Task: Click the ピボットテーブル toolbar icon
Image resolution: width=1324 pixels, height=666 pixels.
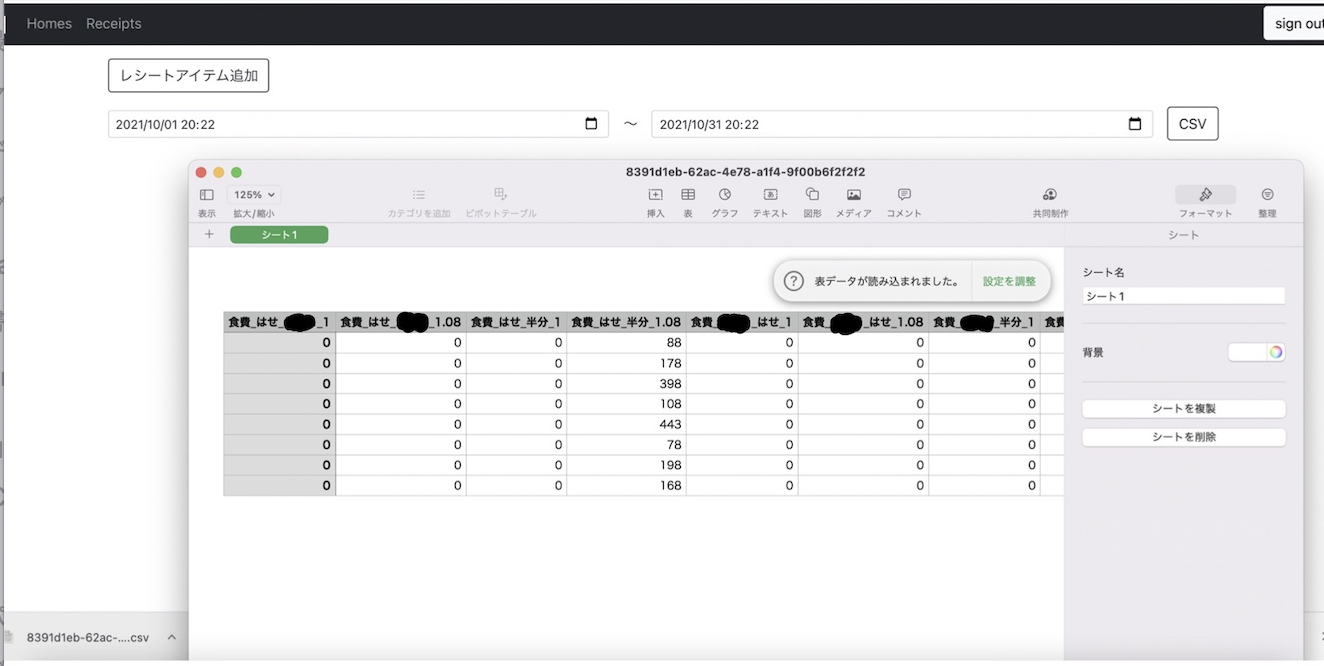Action: tap(501, 194)
